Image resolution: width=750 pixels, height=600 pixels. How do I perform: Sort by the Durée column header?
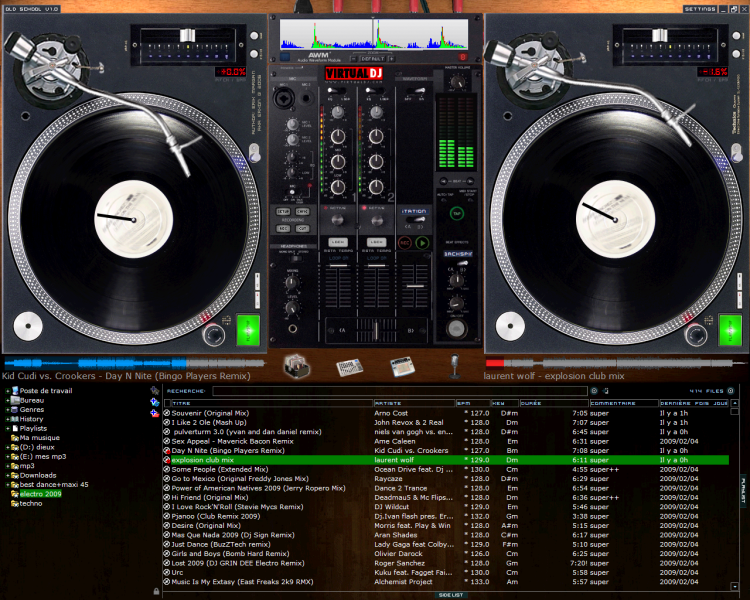coord(554,403)
